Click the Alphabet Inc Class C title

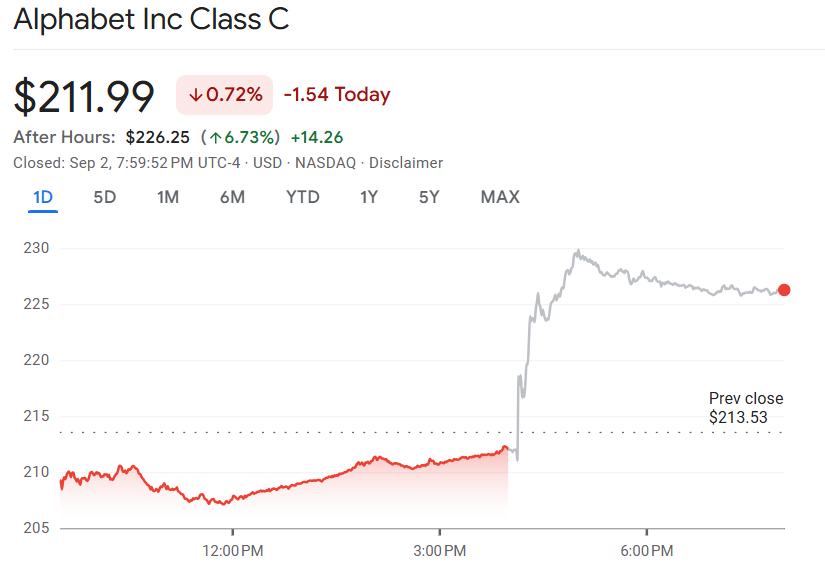[151, 20]
